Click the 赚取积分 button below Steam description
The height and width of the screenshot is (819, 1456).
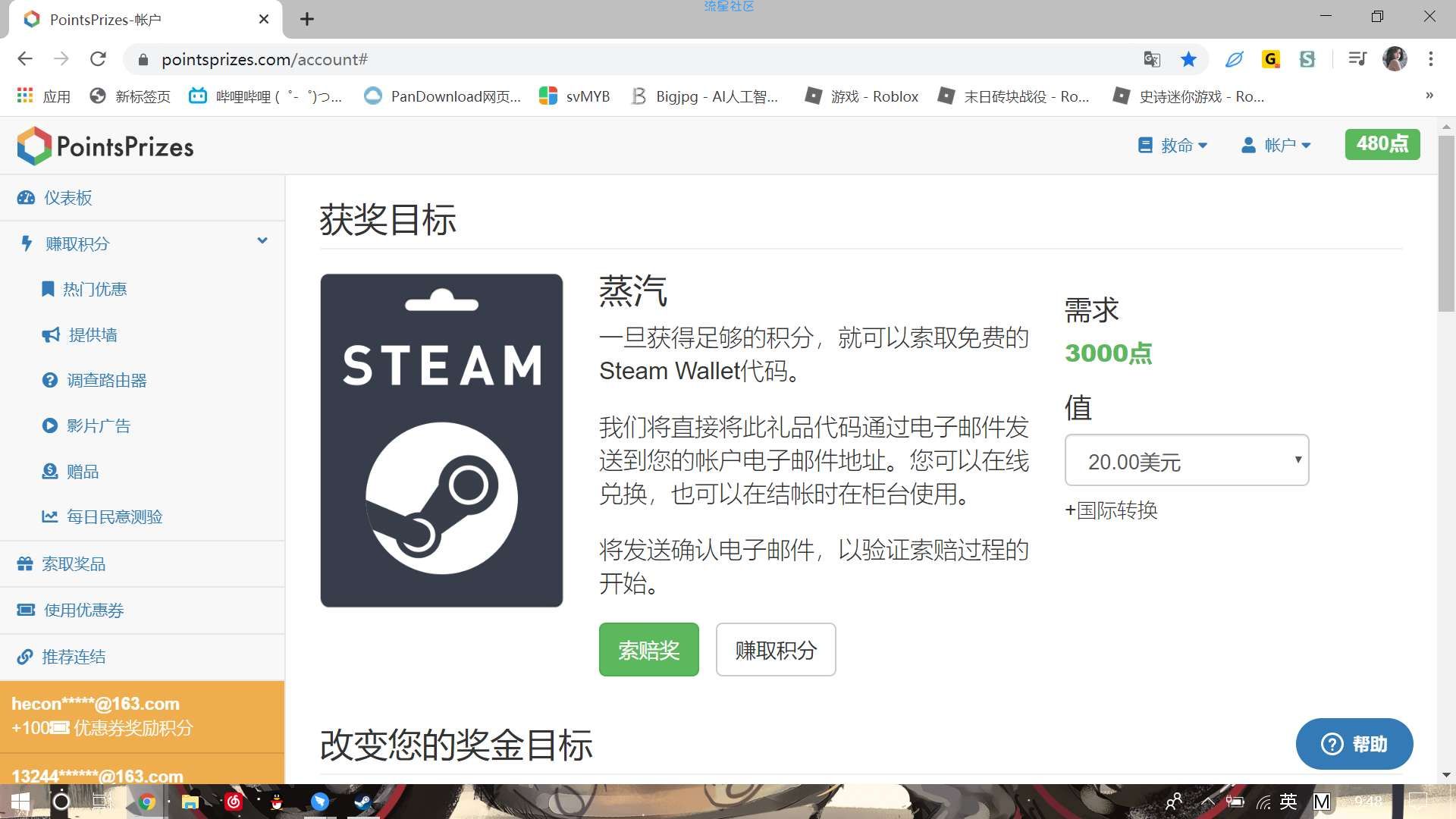776,650
